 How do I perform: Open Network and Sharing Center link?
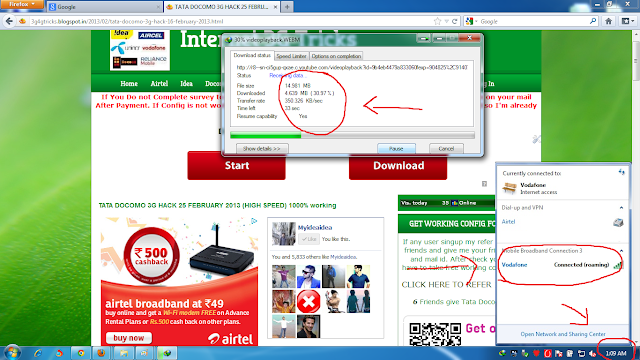[563, 334]
